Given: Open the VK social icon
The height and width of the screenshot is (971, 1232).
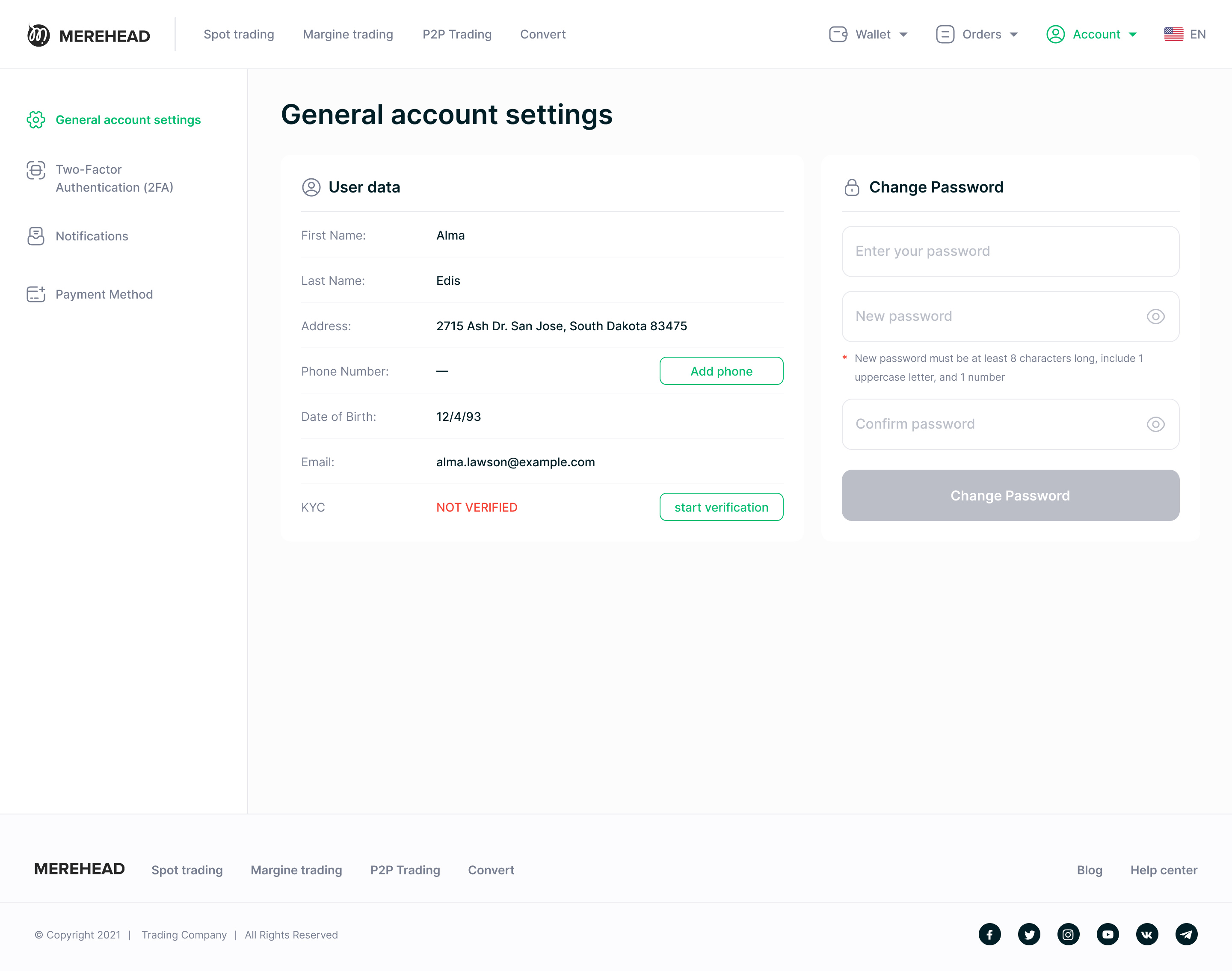Looking at the screenshot, I should (1147, 934).
